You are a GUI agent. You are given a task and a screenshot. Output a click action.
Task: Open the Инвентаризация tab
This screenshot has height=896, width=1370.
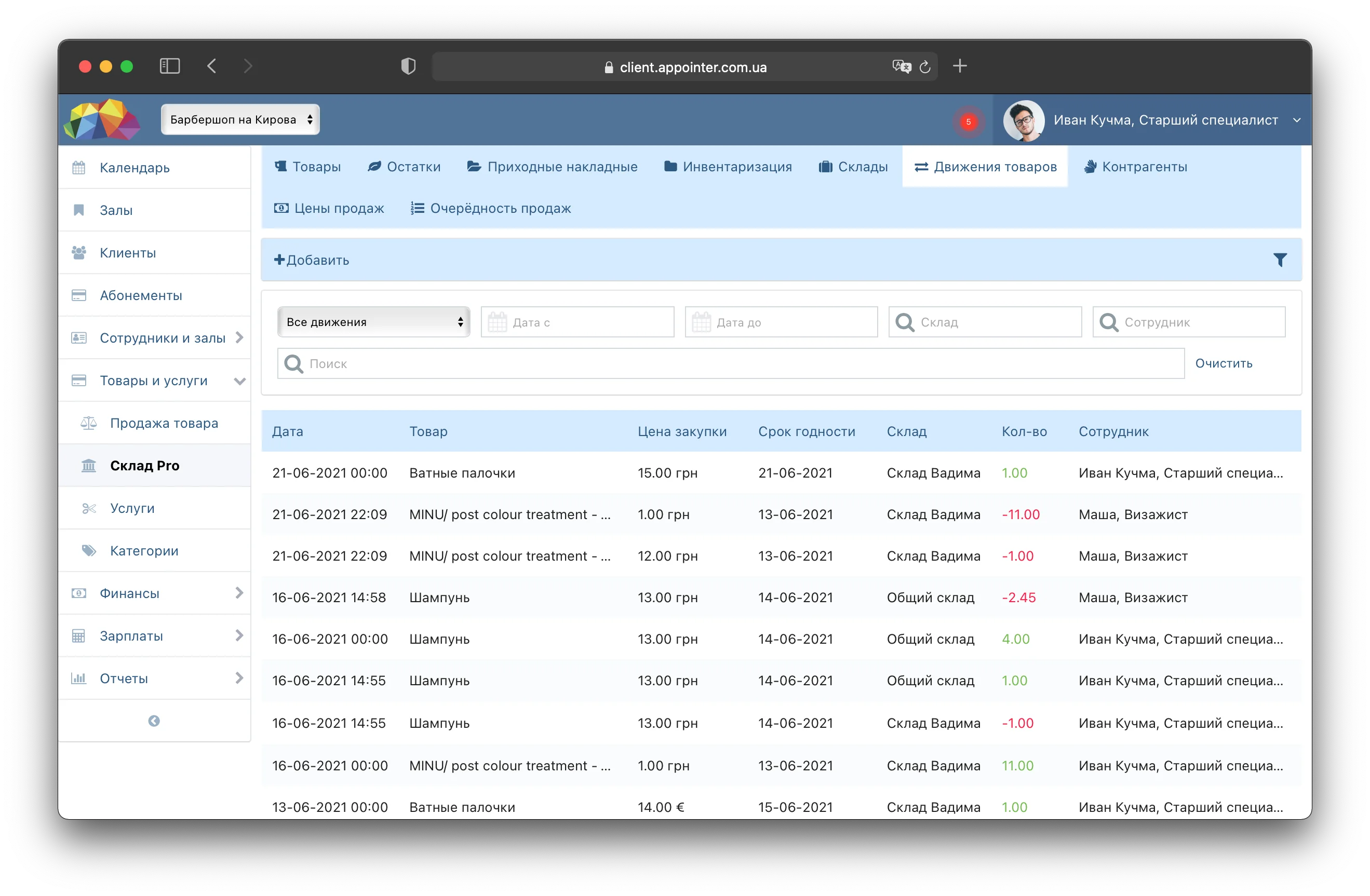(728, 167)
